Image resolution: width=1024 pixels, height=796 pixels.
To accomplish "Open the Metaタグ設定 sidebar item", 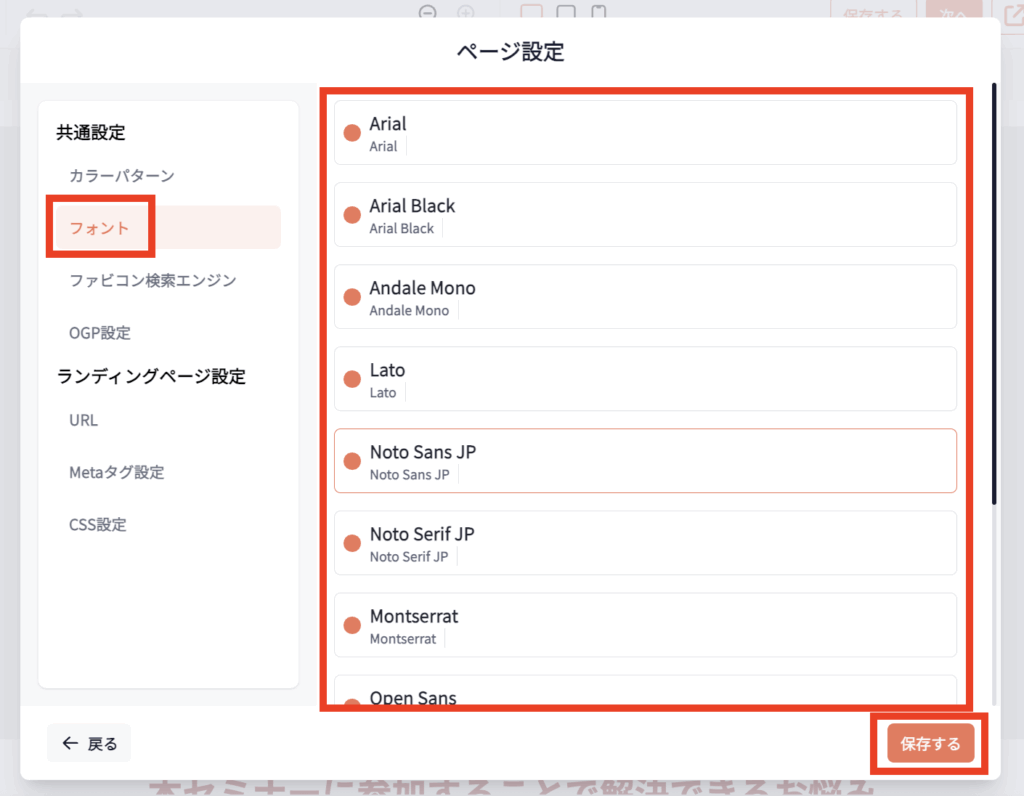I will (117, 472).
